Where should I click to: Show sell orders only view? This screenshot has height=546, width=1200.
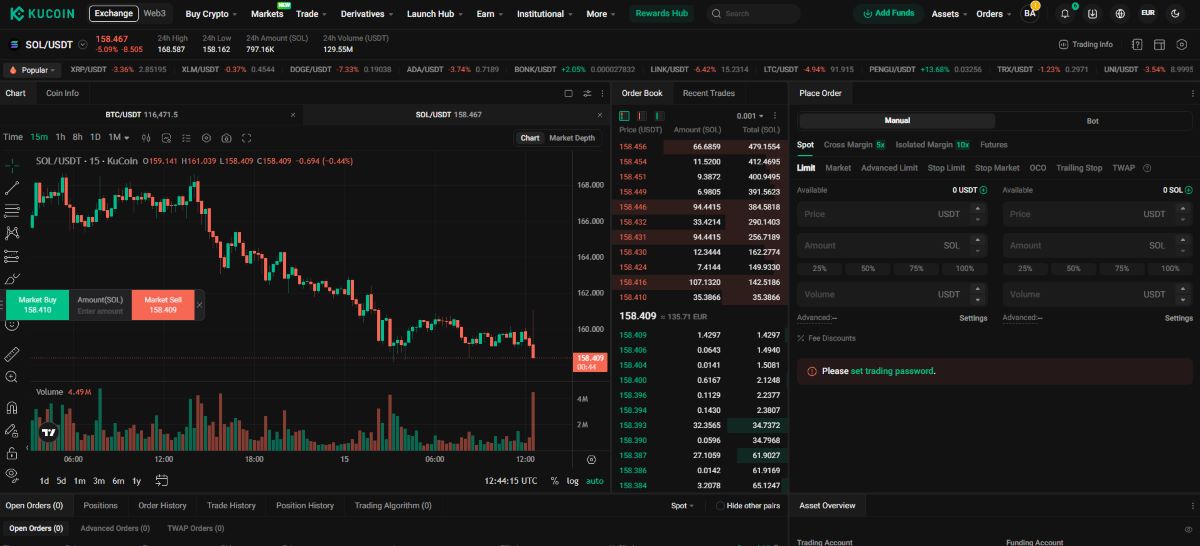pyautogui.click(x=642, y=116)
